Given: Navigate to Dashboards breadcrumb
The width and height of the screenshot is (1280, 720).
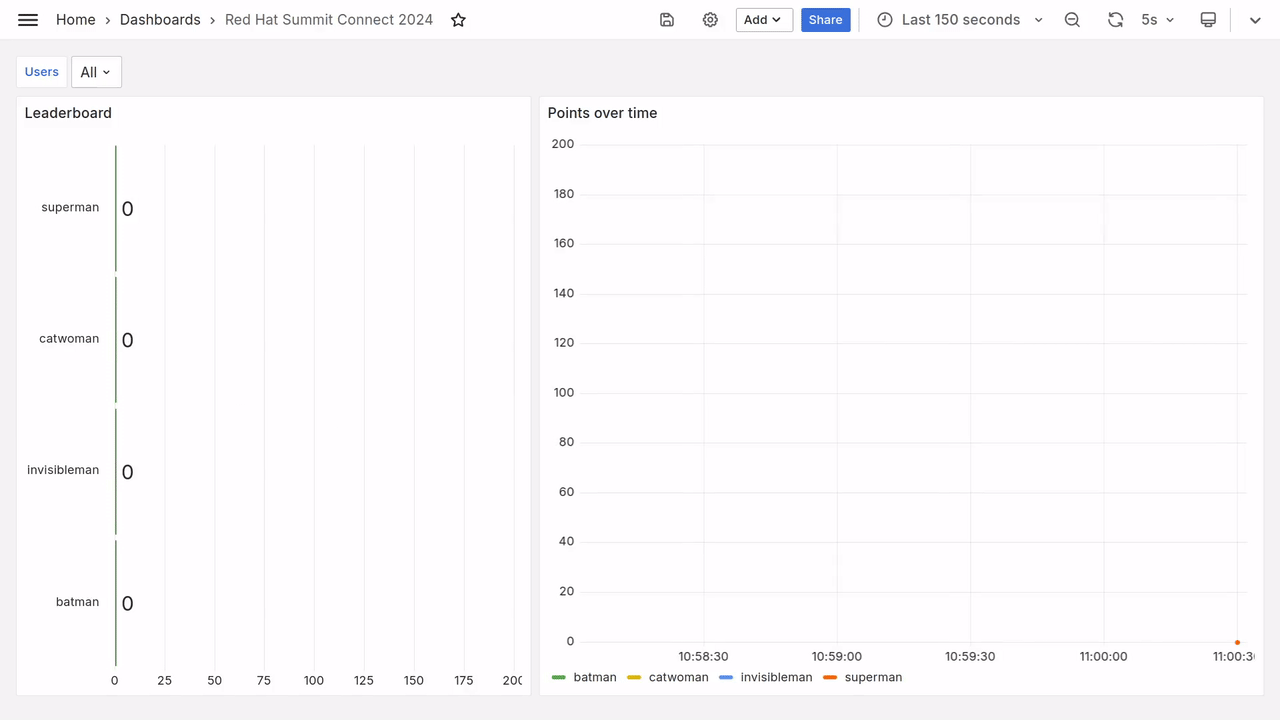Looking at the screenshot, I should [x=160, y=20].
